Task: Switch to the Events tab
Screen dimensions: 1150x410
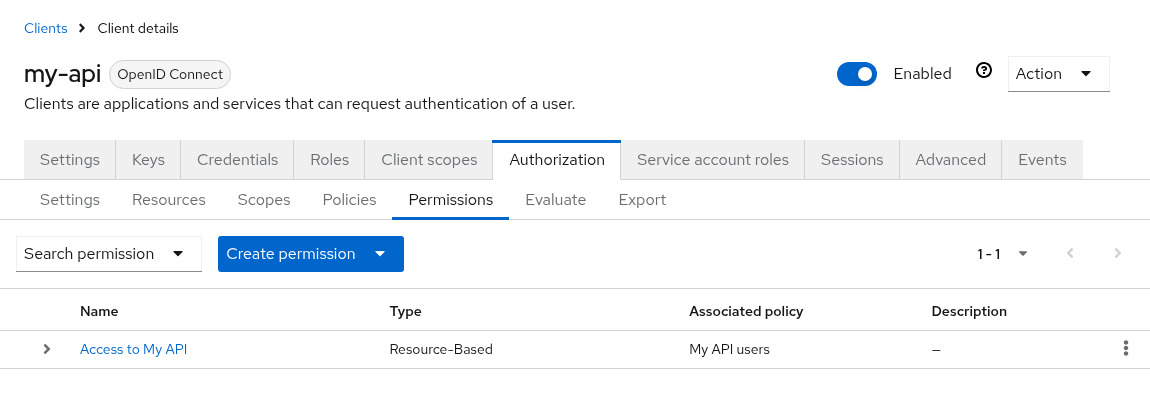Action: pos(1042,160)
